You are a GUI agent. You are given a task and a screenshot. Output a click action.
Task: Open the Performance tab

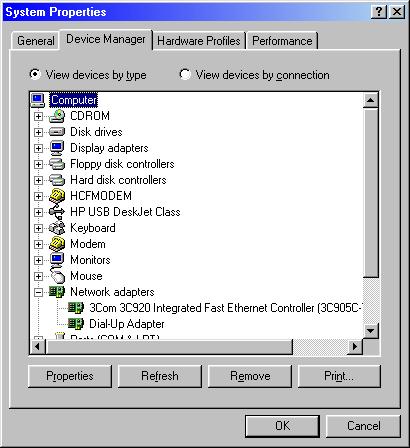(x=282, y=41)
